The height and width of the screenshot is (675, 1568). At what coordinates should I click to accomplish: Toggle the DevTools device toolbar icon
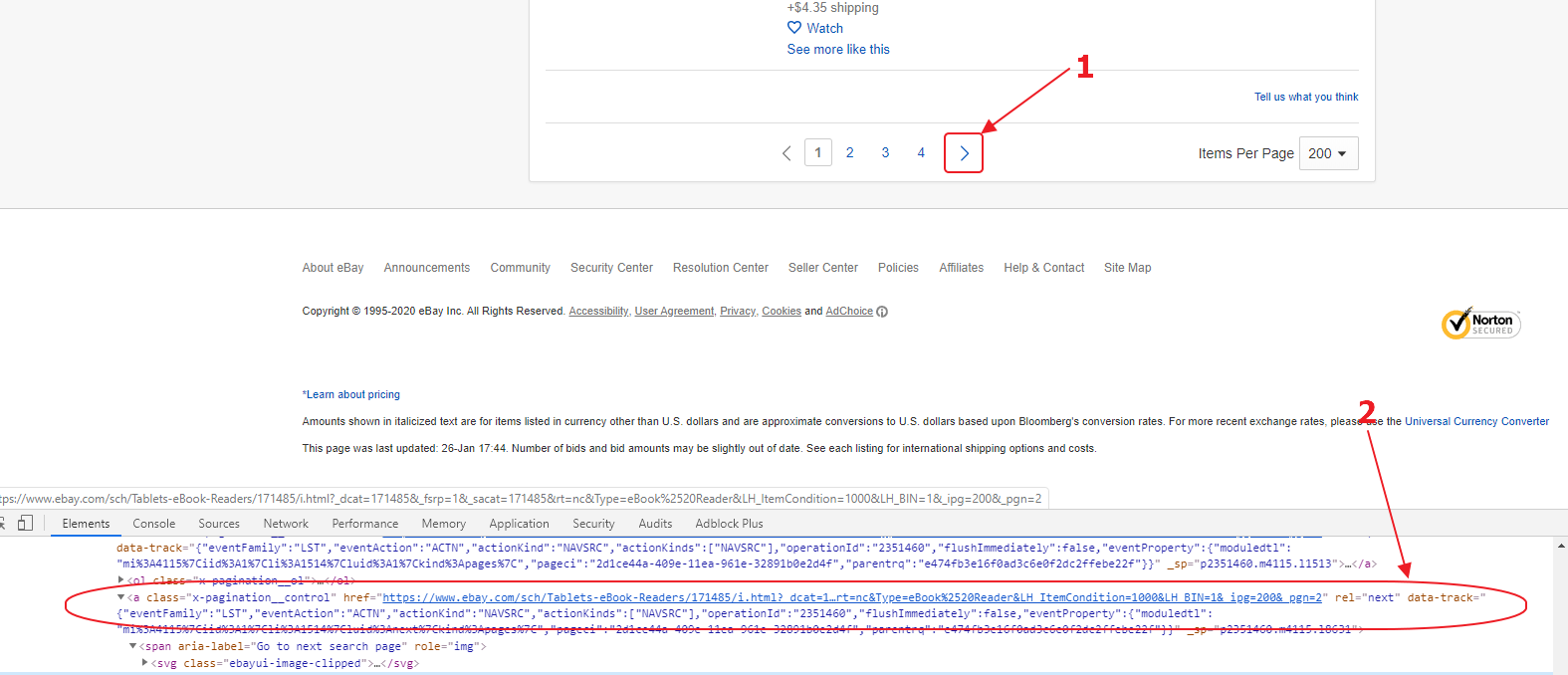coord(25,523)
